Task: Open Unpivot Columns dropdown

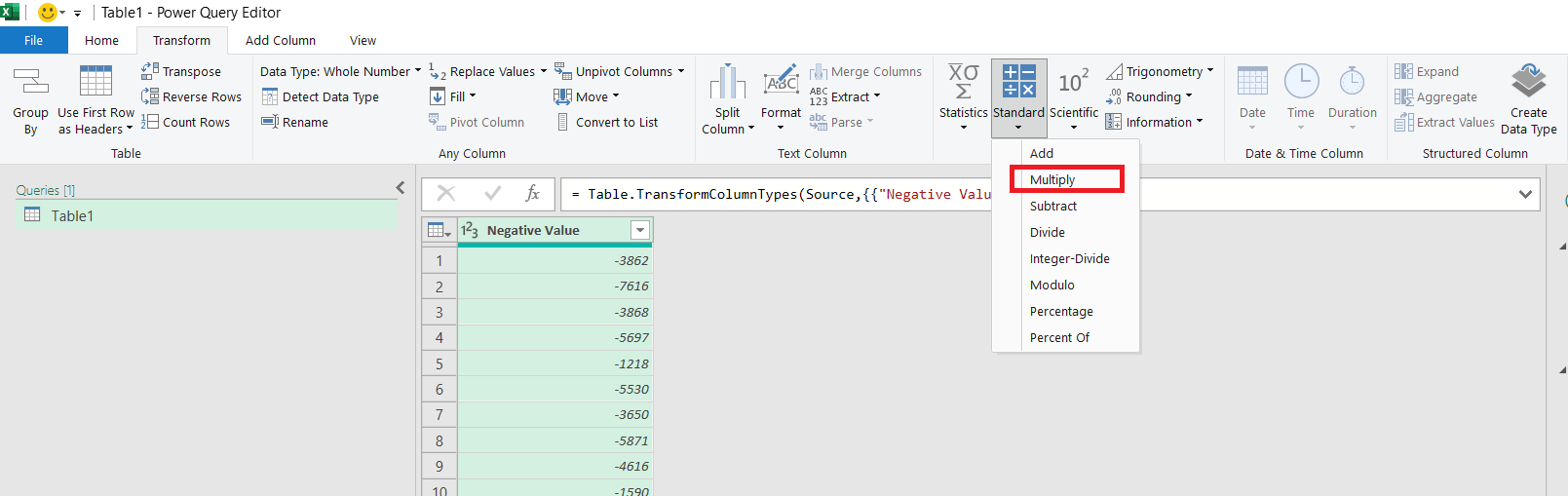Action: click(x=619, y=71)
